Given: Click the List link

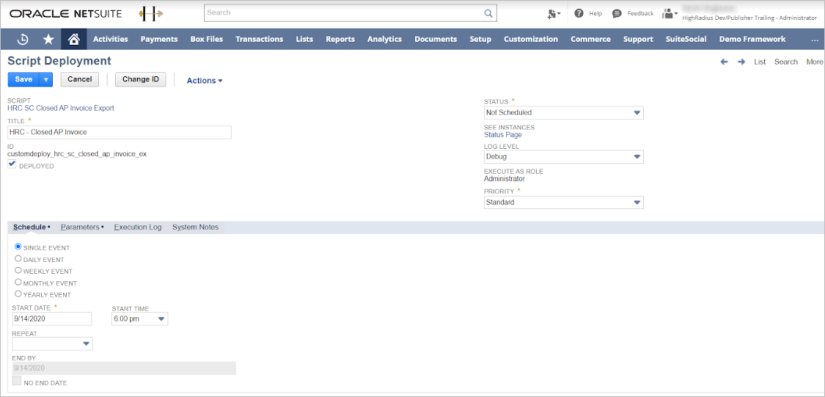Looking at the screenshot, I should [760, 62].
